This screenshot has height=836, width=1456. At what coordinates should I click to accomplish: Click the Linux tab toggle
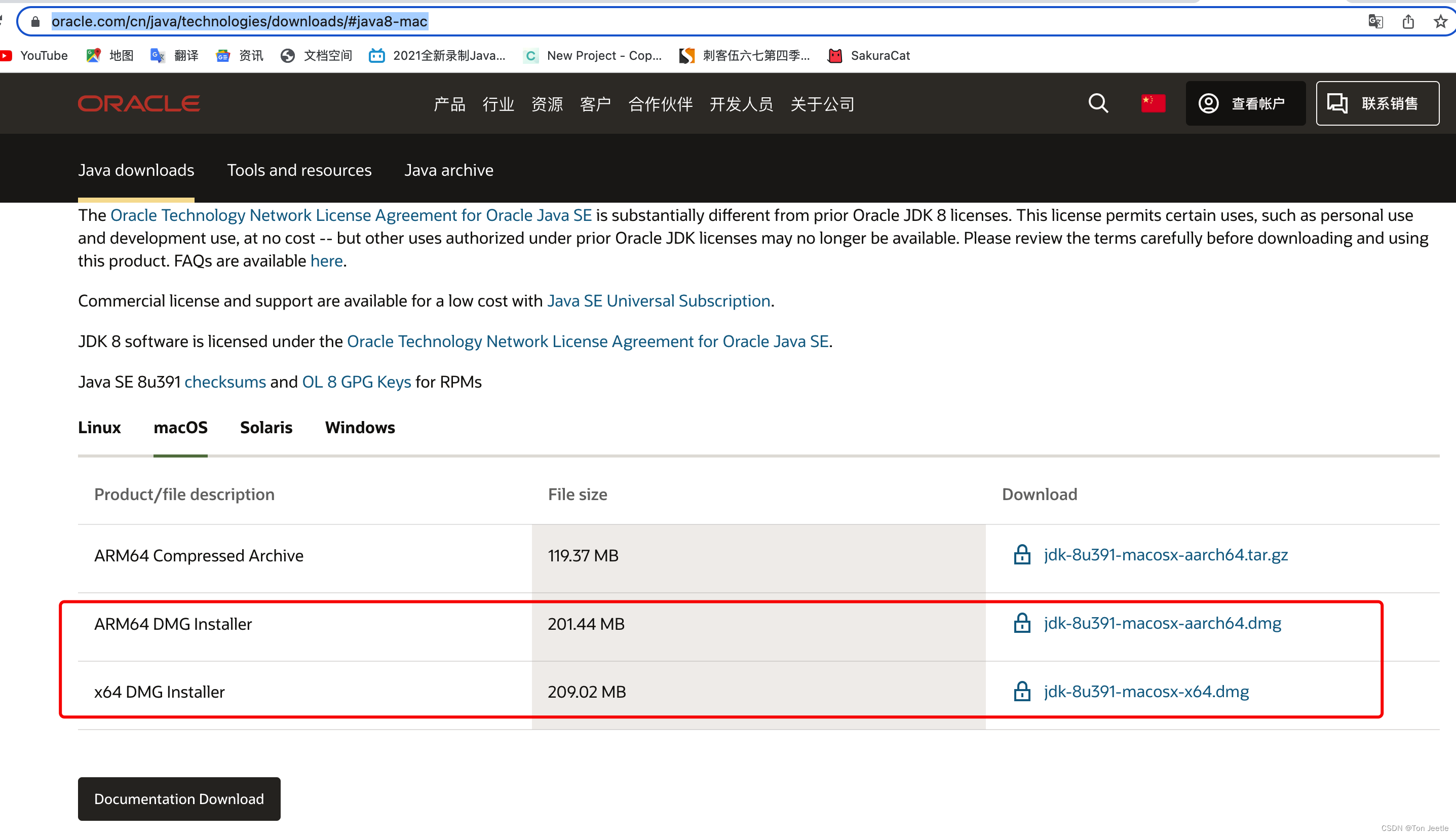point(99,427)
